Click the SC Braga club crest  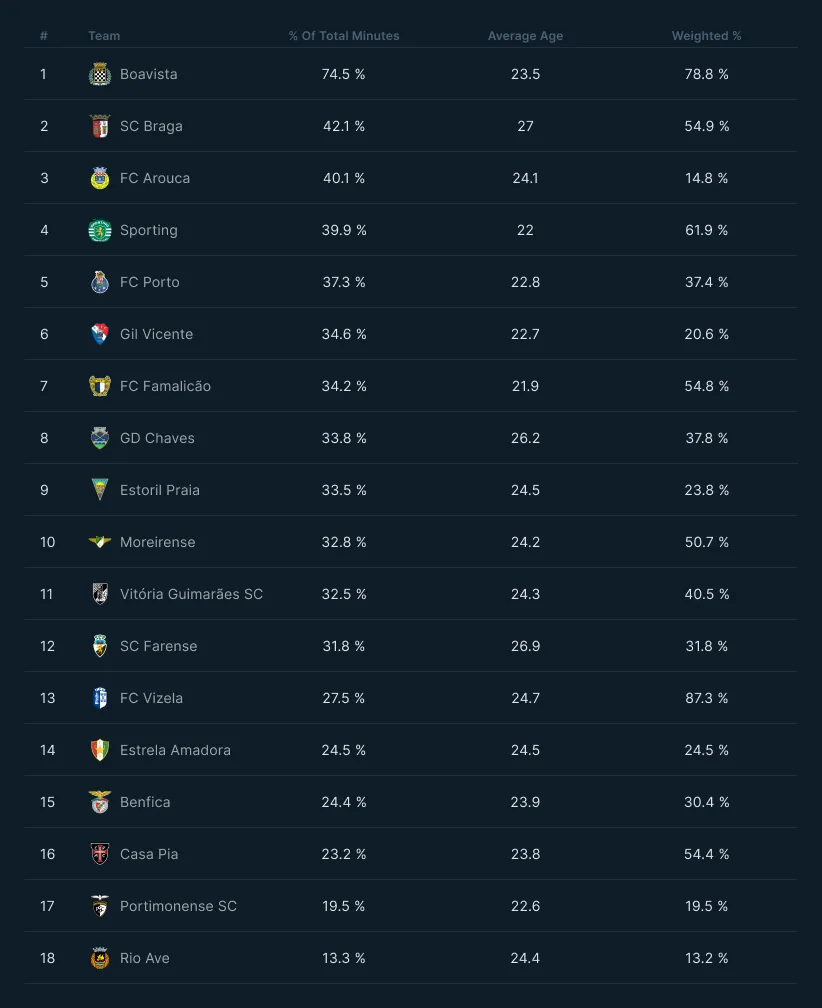(x=100, y=126)
